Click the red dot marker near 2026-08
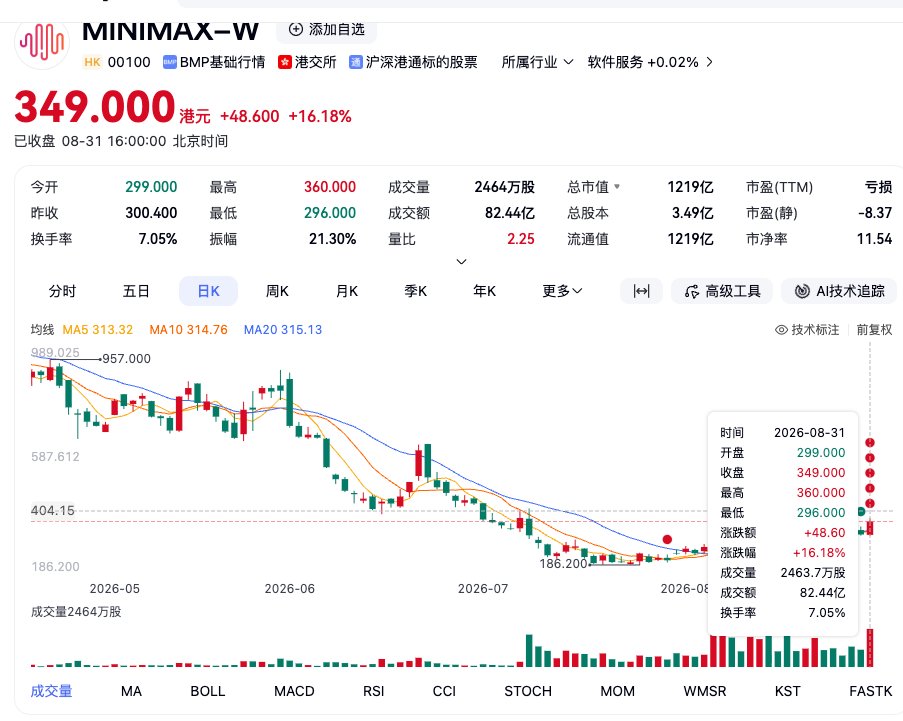 click(x=667, y=540)
